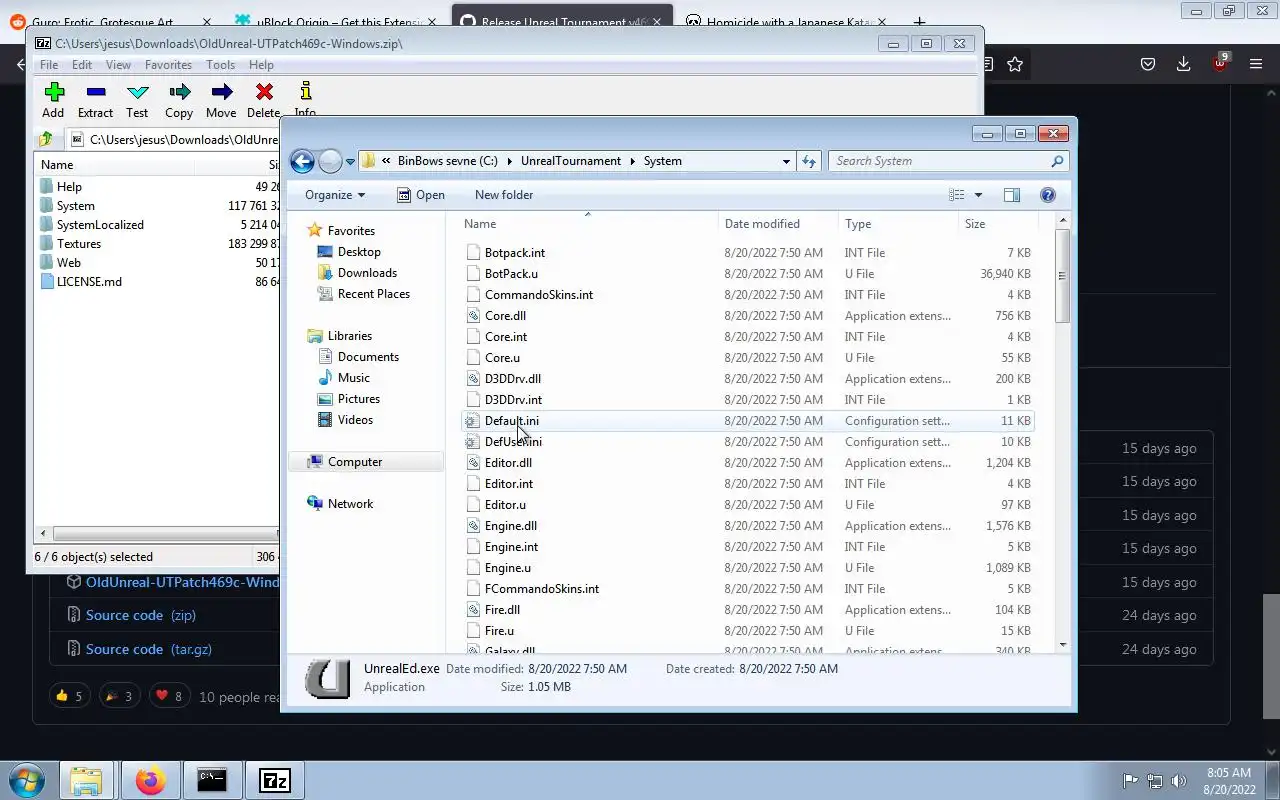Go forward in Explorer window
This screenshot has width=1280, height=800.
click(x=330, y=161)
